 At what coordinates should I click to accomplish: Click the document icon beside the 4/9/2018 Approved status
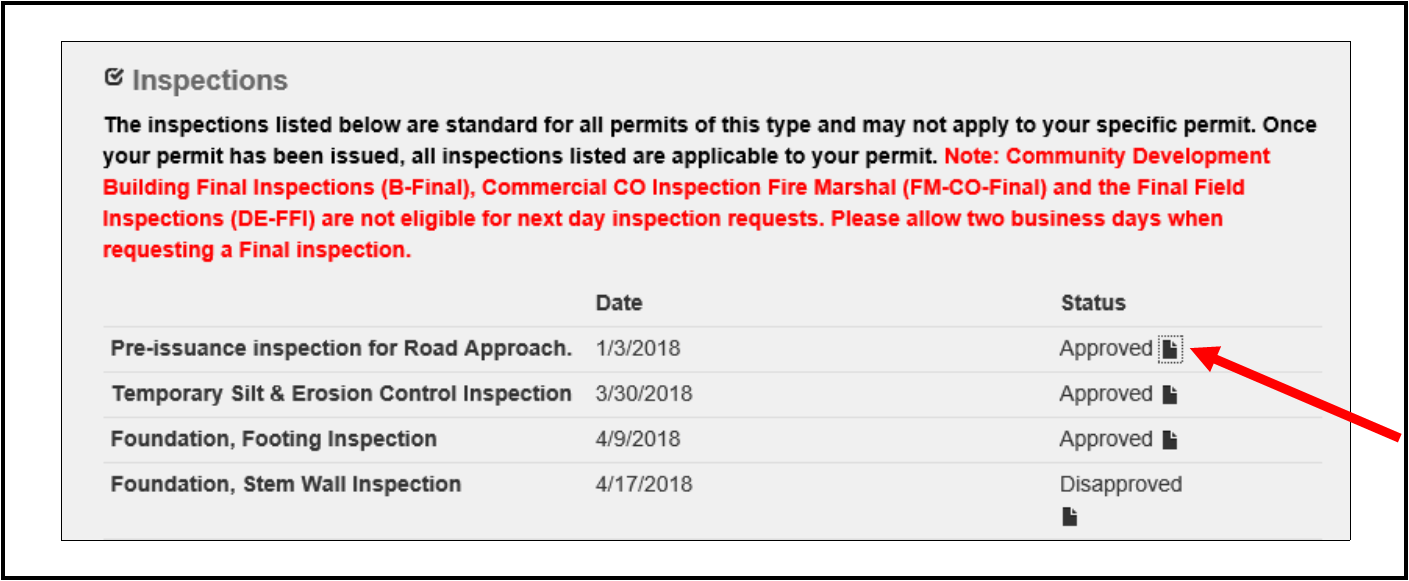[x=1172, y=438]
